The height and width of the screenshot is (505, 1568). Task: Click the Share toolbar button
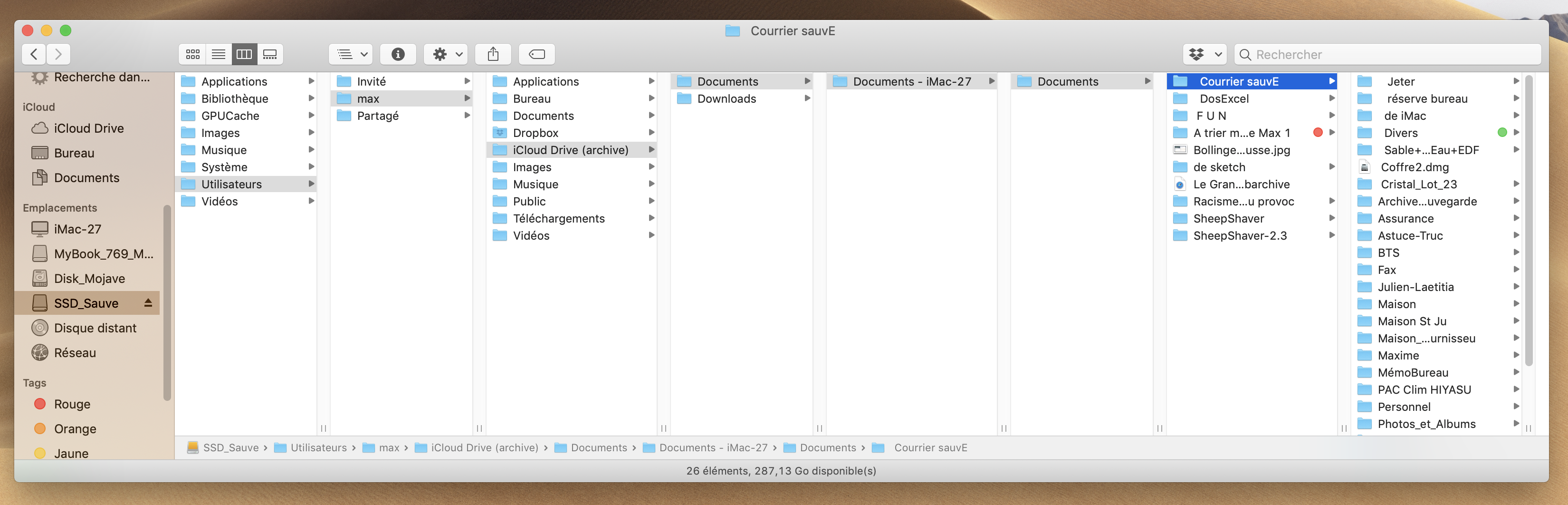pyautogui.click(x=493, y=54)
